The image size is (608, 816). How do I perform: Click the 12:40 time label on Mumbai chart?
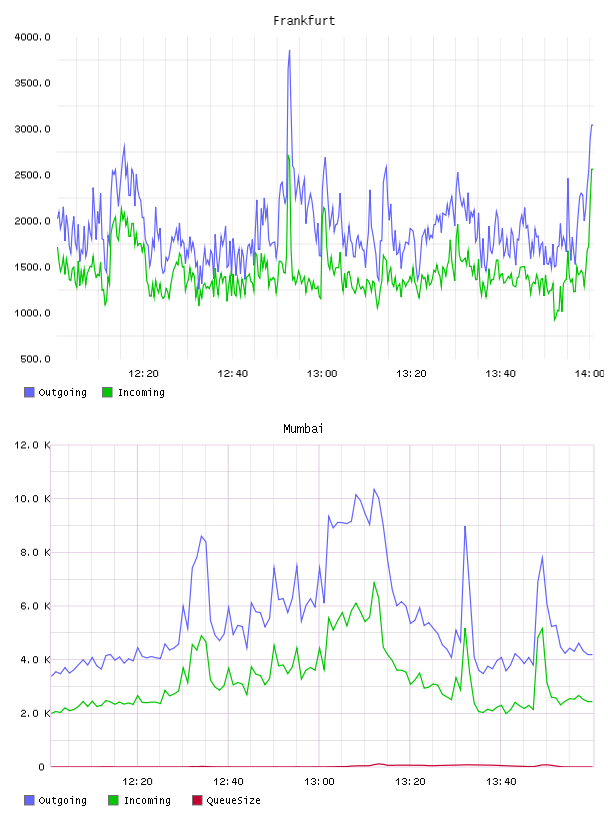click(228, 782)
